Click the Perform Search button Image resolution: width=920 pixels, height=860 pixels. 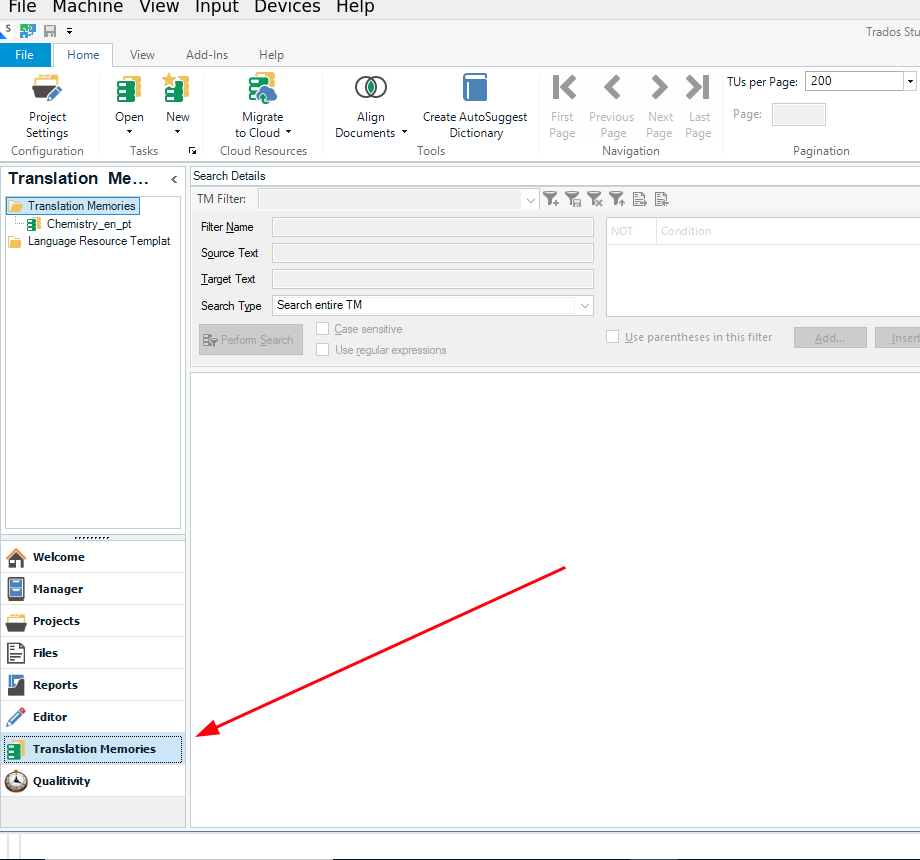(251, 340)
